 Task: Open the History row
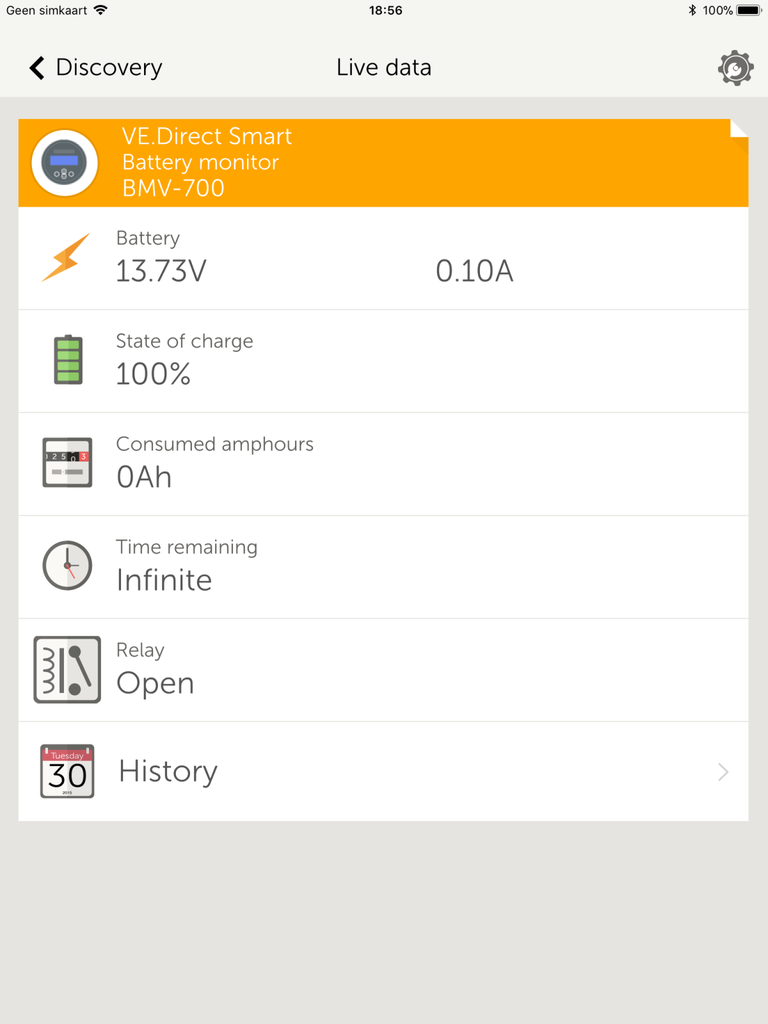click(383, 771)
